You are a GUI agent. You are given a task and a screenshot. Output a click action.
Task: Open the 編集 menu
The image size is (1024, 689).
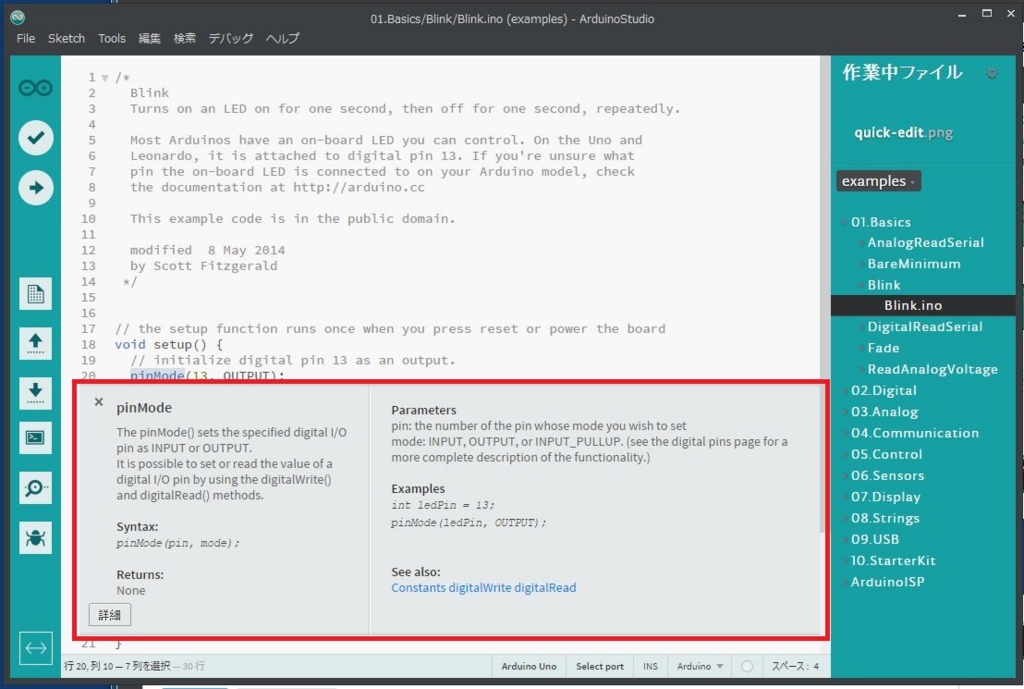(x=149, y=39)
